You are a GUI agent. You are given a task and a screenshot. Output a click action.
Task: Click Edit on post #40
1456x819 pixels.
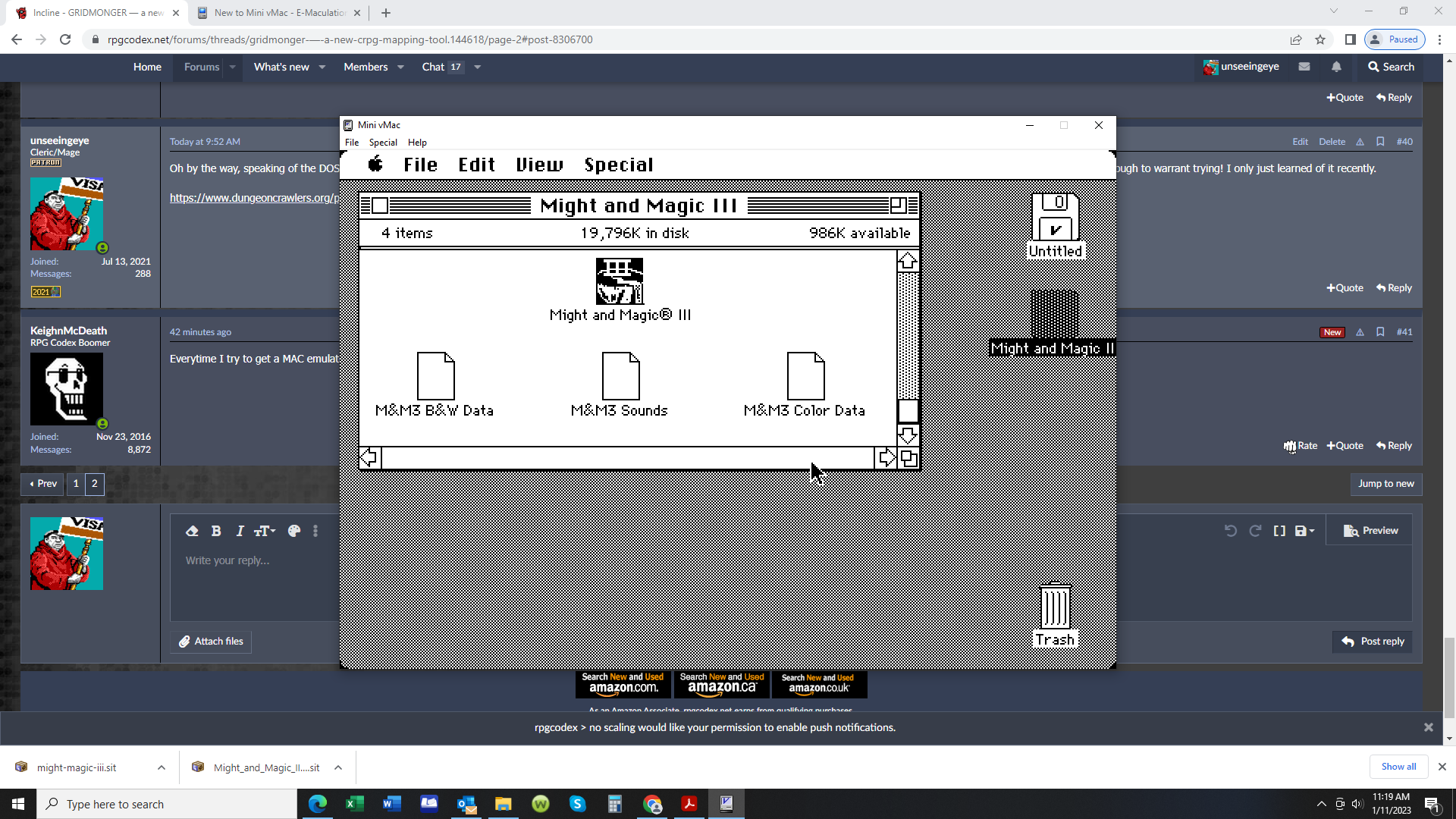click(1300, 142)
